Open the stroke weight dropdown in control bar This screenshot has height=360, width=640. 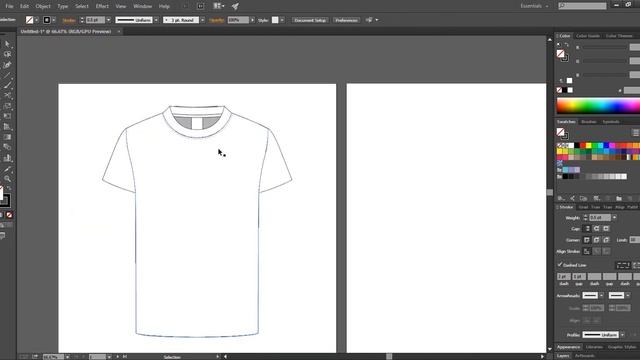click(x=108, y=20)
